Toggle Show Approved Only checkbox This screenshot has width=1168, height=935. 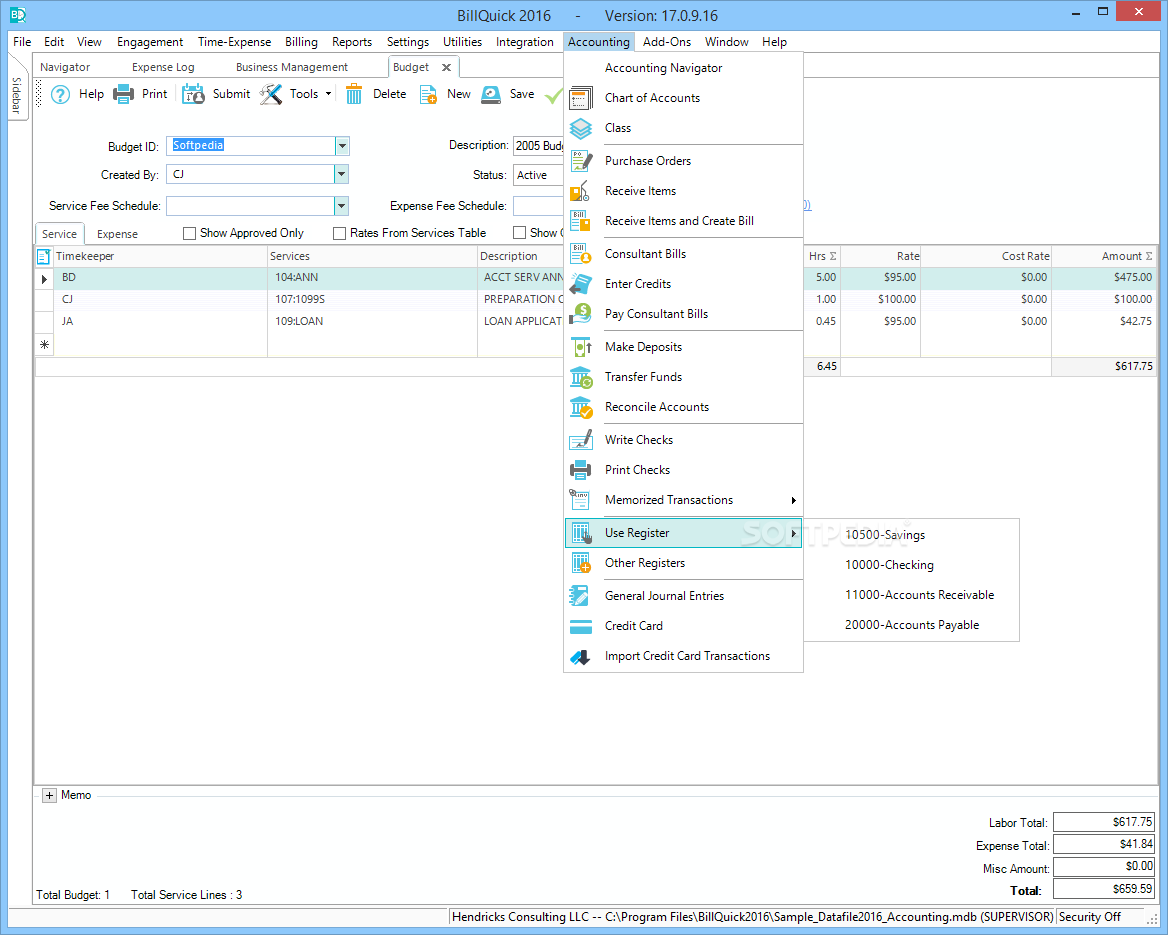click(189, 233)
